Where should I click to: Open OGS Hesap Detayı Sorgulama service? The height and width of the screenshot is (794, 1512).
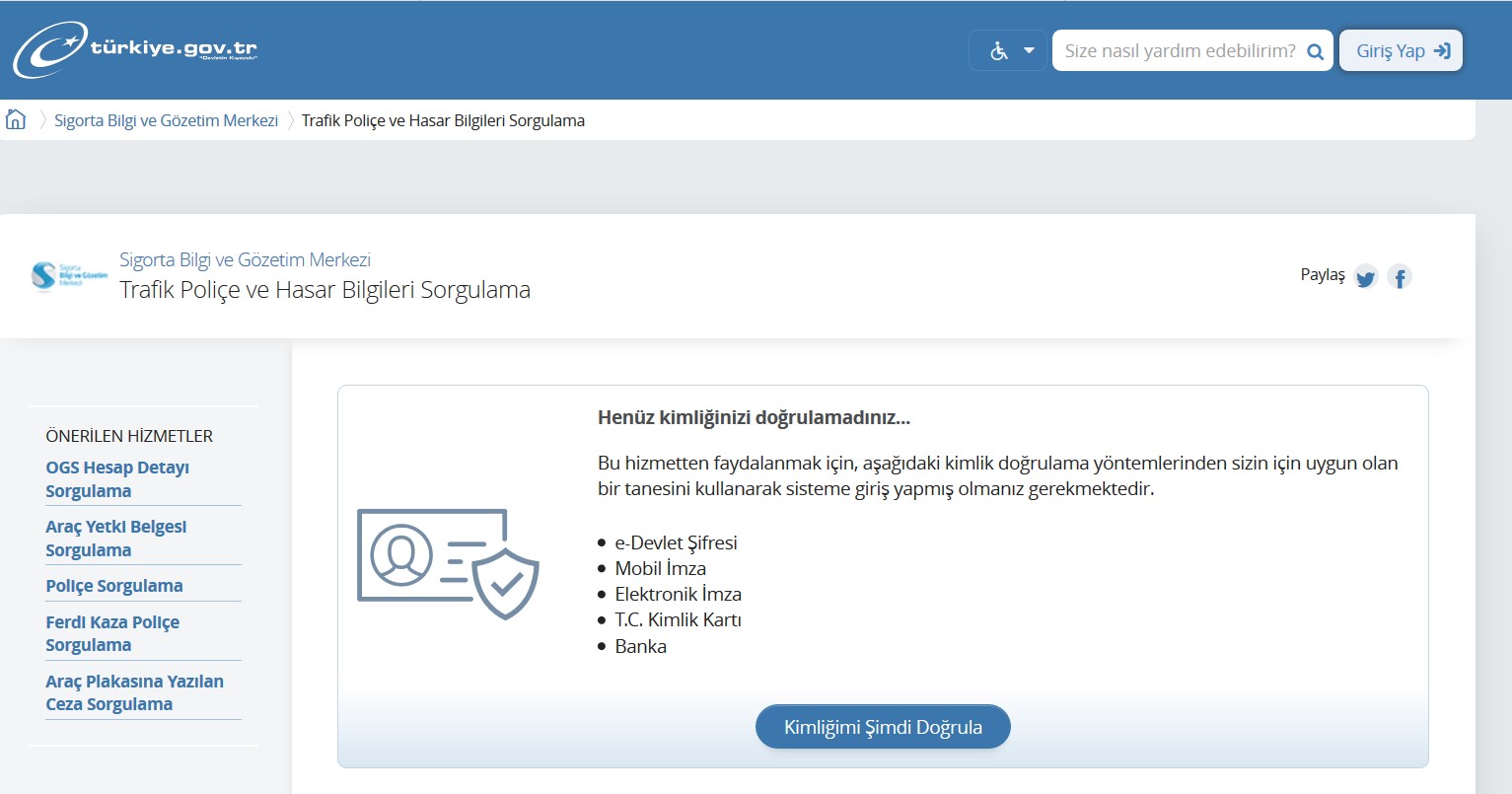click(117, 479)
